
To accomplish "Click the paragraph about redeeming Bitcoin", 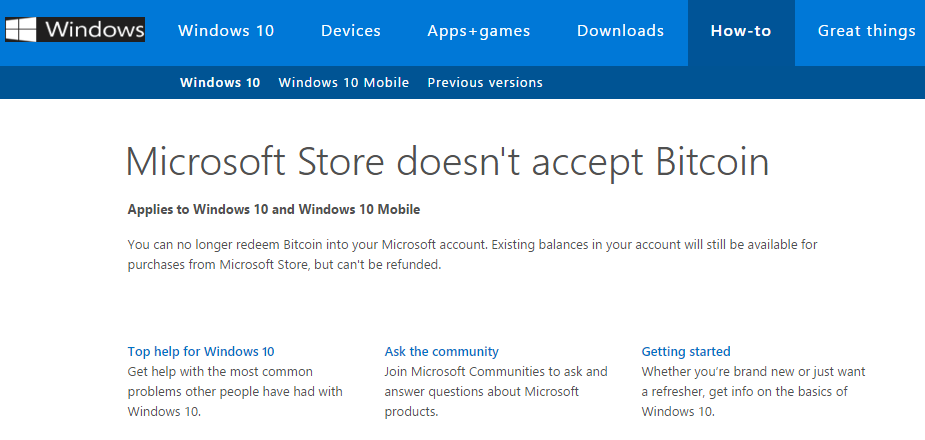I will click(x=473, y=254).
